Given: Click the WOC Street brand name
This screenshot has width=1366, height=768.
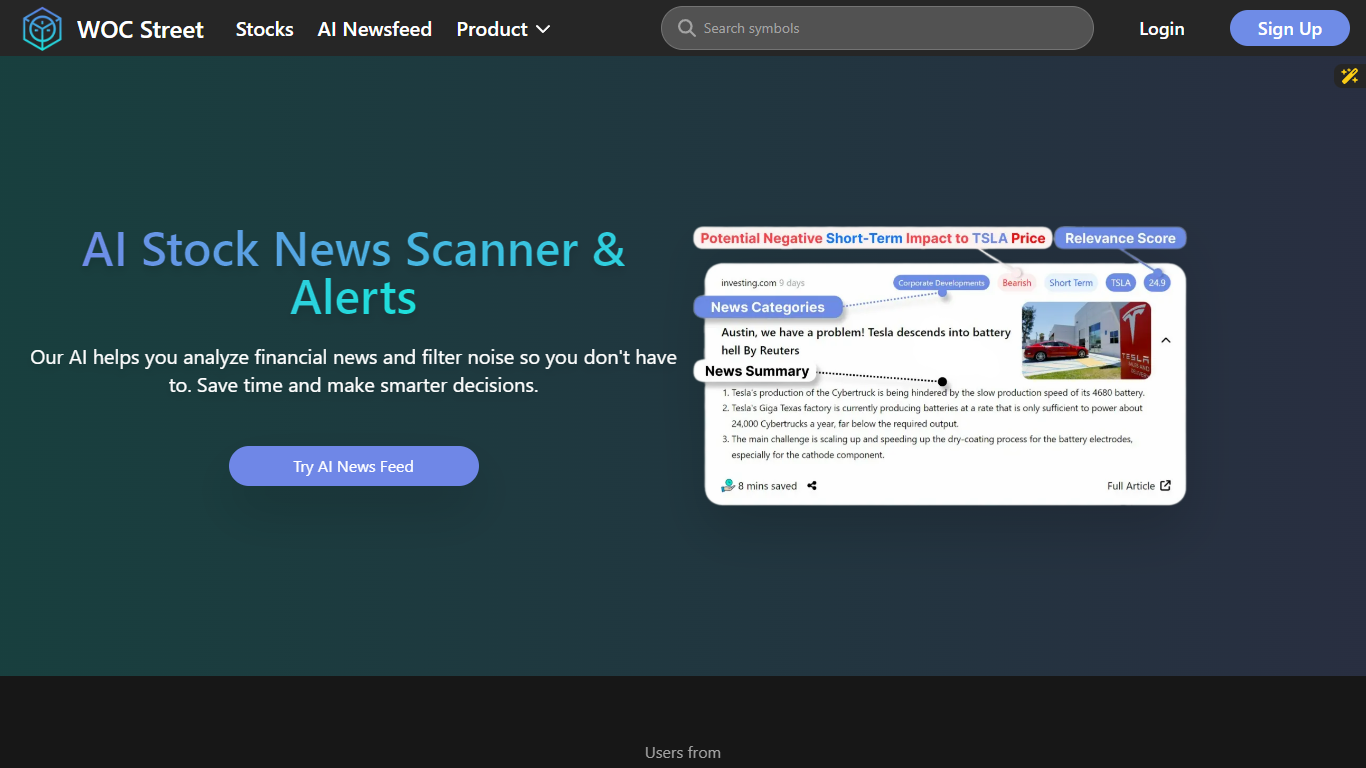Looking at the screenshot, I should tap(141, 30).
